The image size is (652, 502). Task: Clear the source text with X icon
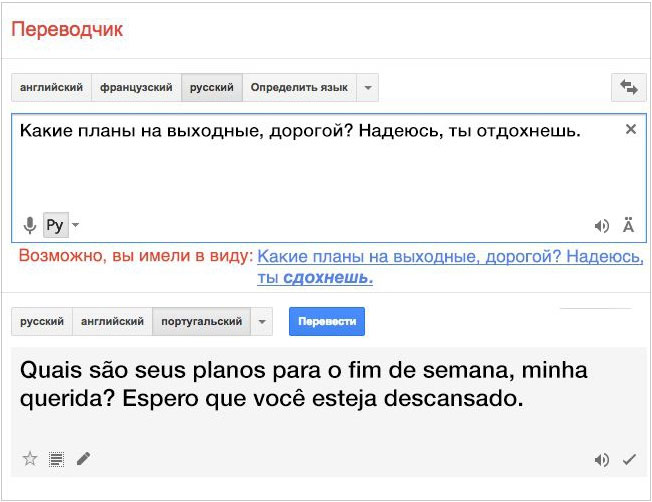tap(631, 129)
